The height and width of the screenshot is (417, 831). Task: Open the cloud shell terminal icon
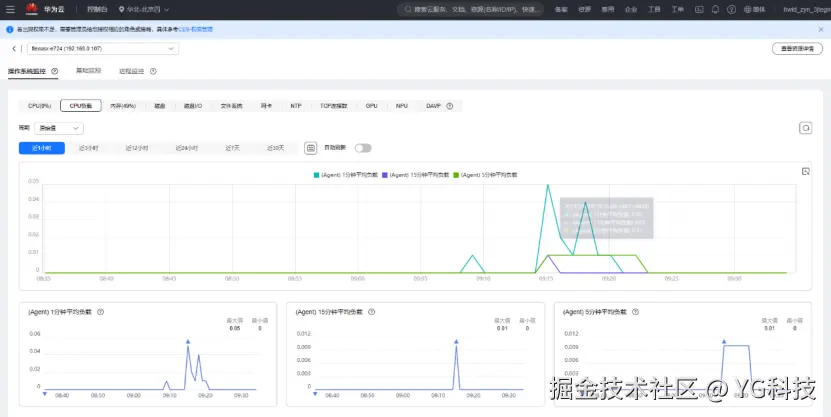(699, 10)
